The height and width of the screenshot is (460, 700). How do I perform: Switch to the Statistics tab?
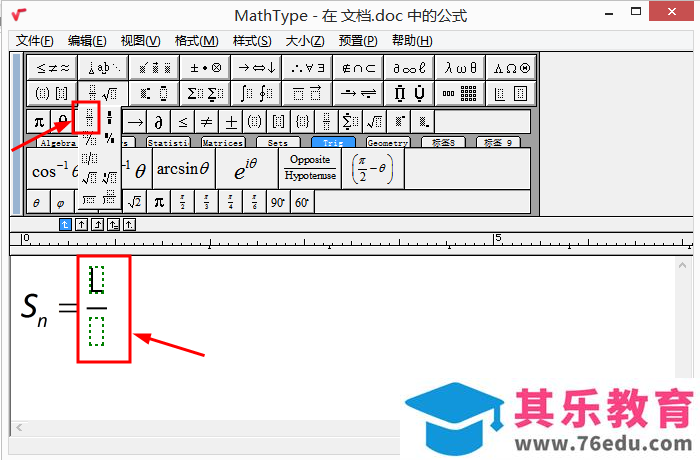[x=168, y=143]
